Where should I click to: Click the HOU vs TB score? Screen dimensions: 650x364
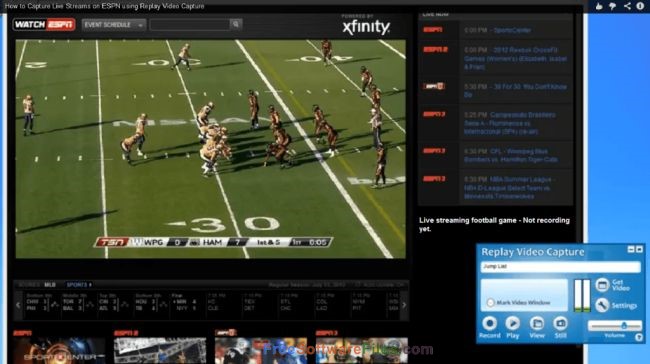146,305
